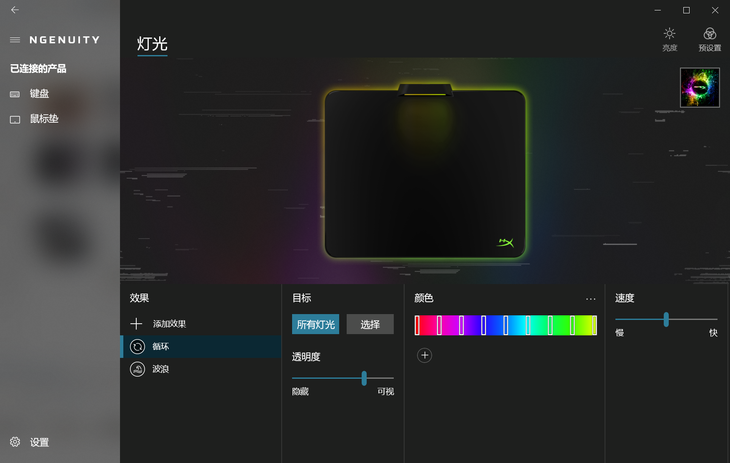Select the 灯光 tab
Image resolution: width=730 pixels, height=463 pixels.
(x=152, y=44)
